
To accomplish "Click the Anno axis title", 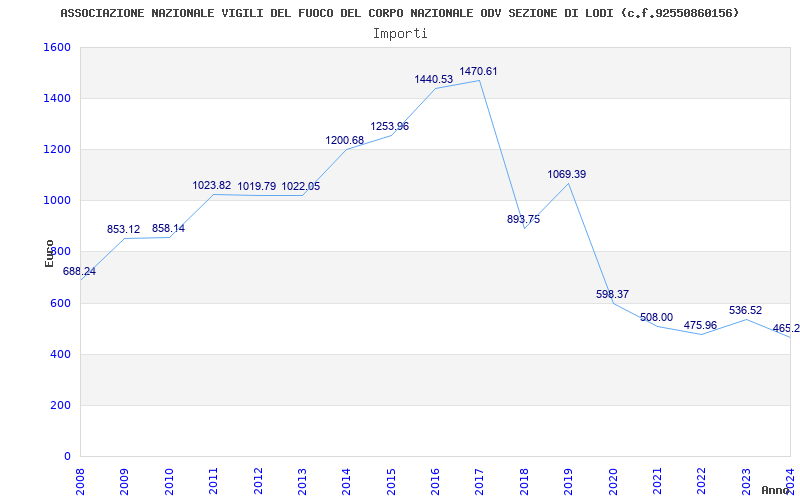I will (x=776, y=490).
